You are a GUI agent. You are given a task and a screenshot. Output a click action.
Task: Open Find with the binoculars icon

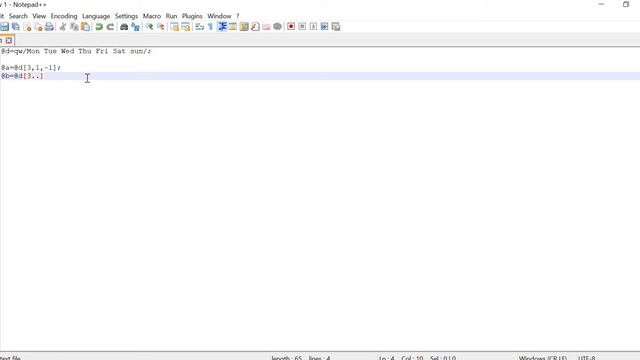pos(124,27)
